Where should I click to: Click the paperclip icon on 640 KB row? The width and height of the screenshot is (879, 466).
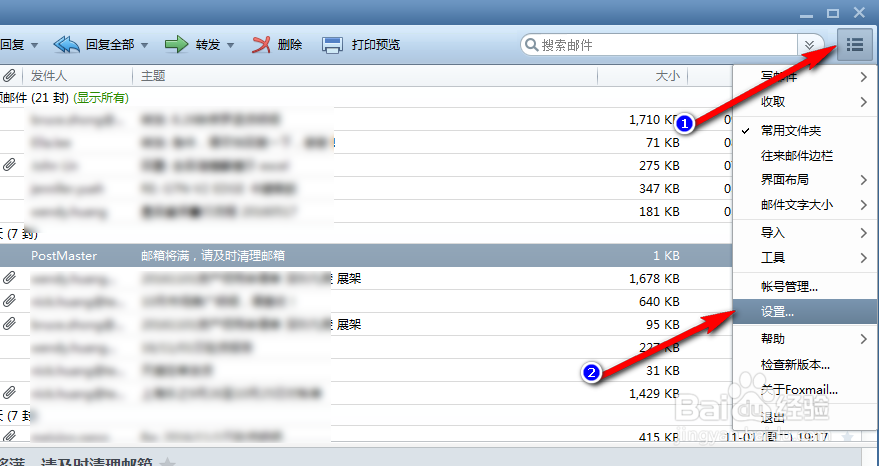pos(9,301)
